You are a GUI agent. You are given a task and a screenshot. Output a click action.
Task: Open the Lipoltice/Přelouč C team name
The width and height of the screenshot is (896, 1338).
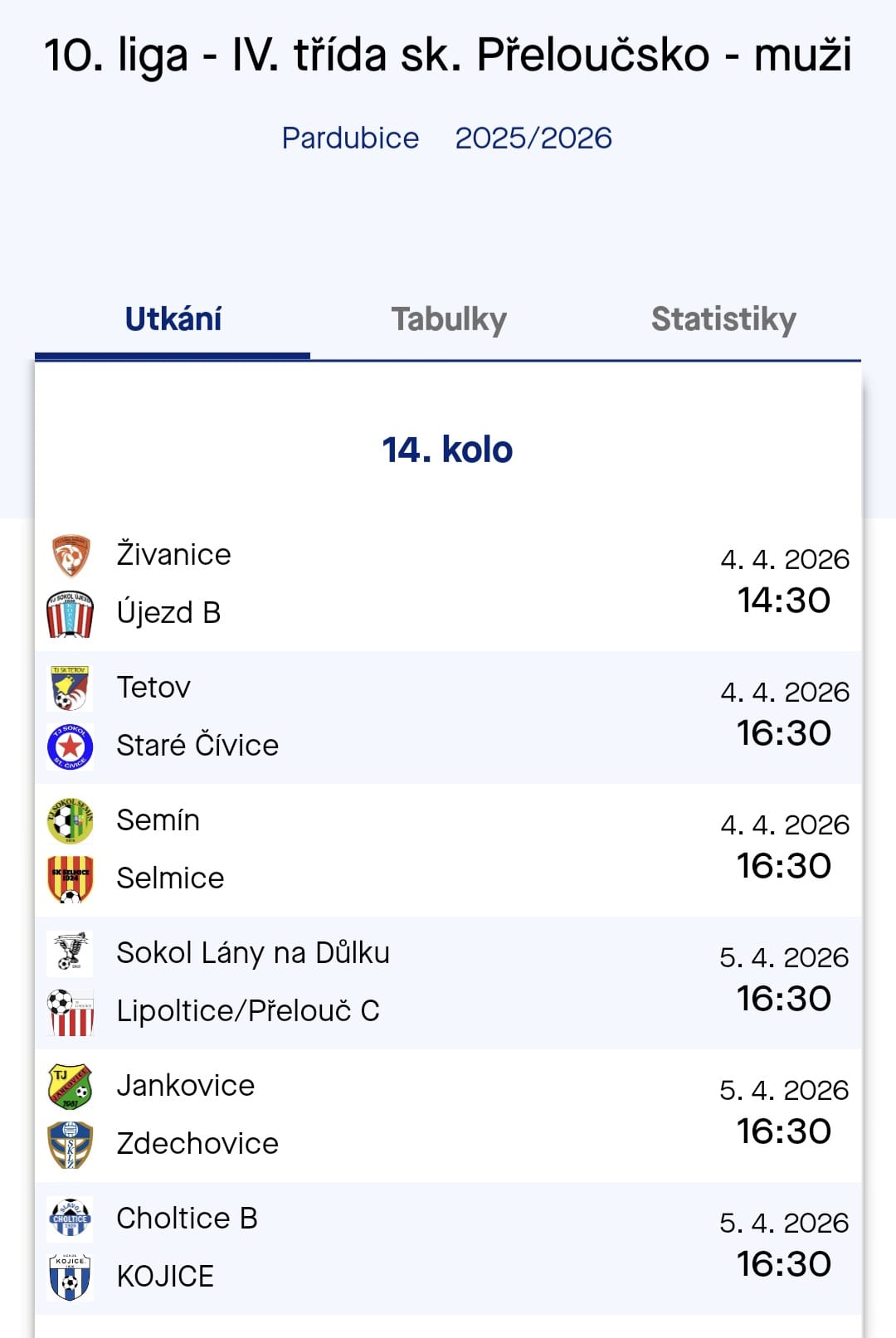[248, 1011]
